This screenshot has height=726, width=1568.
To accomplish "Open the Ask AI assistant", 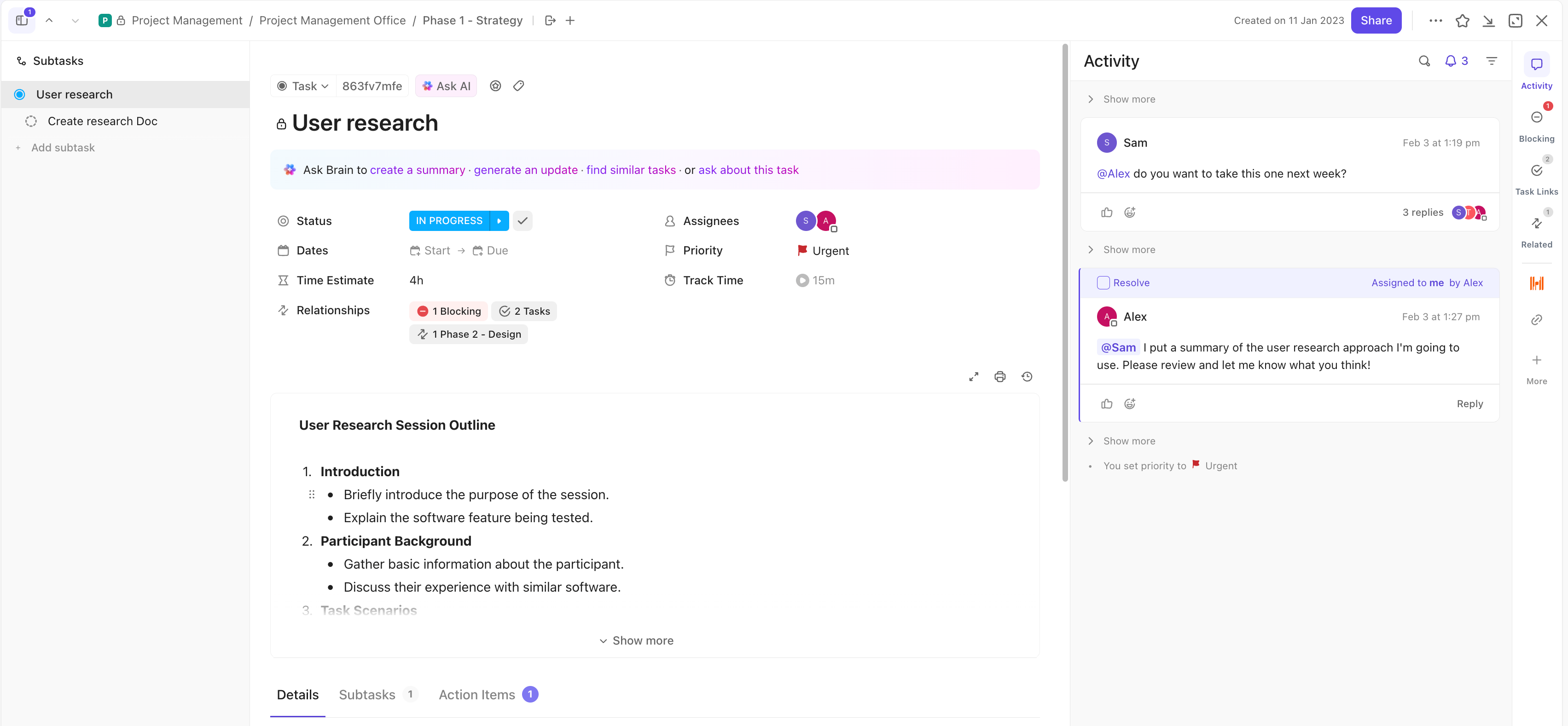I will (x=446, y=86).
